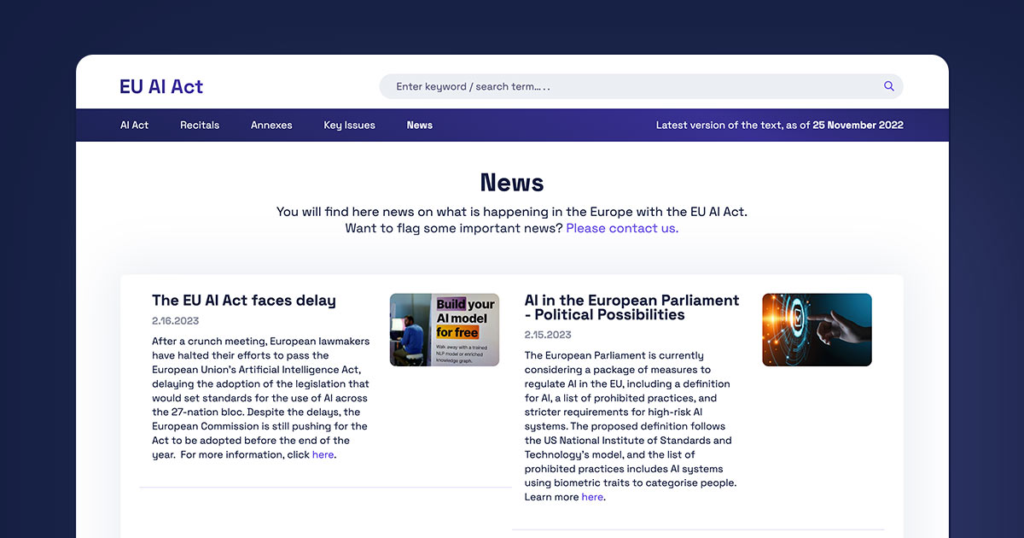The image size is (1024, 538).
Task: Click the 2.15.2023 article date
Action: [548, 335]
